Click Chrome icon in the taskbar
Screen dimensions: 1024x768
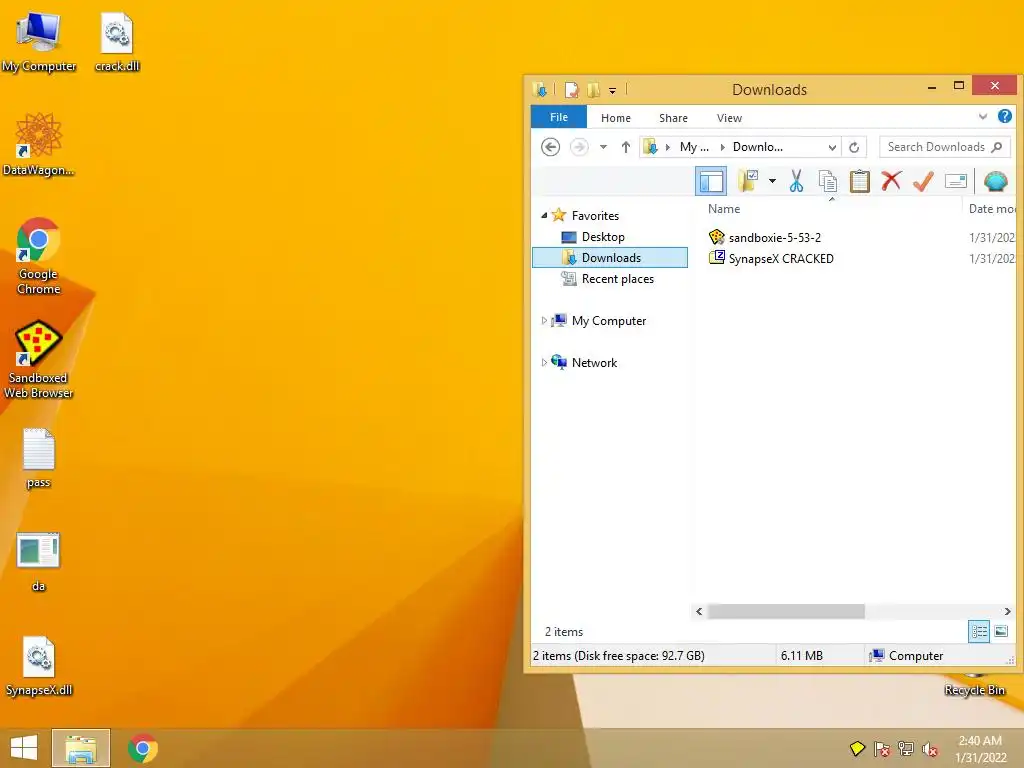pyautogui.click(x=143, y=748)
